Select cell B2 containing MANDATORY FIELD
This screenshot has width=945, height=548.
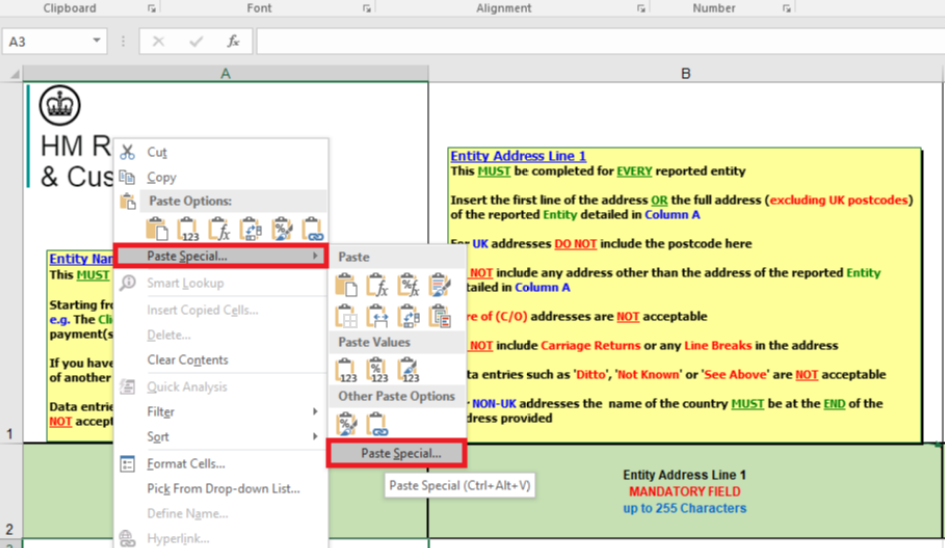coord(685,491)
